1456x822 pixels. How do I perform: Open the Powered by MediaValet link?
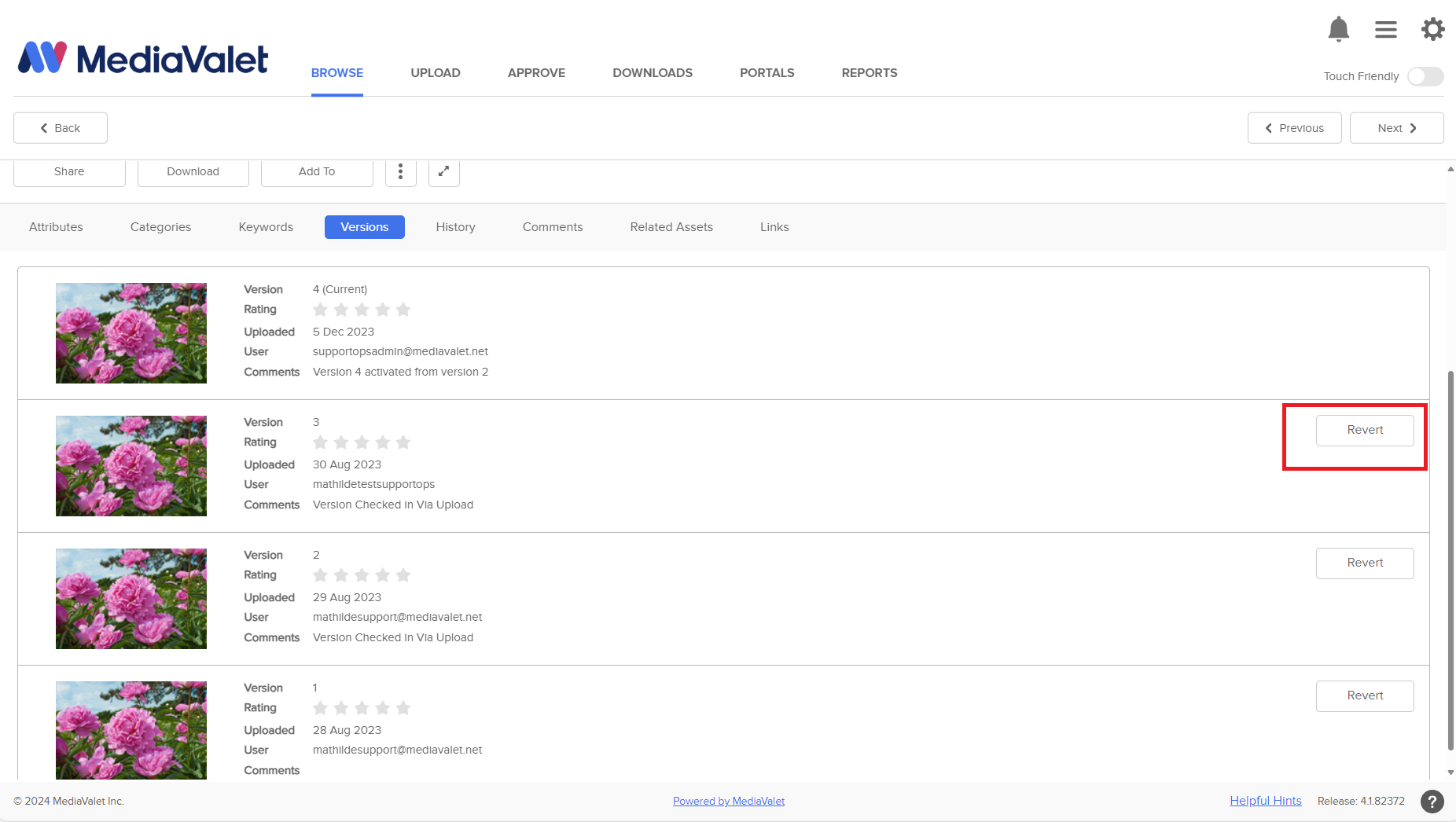729,802
